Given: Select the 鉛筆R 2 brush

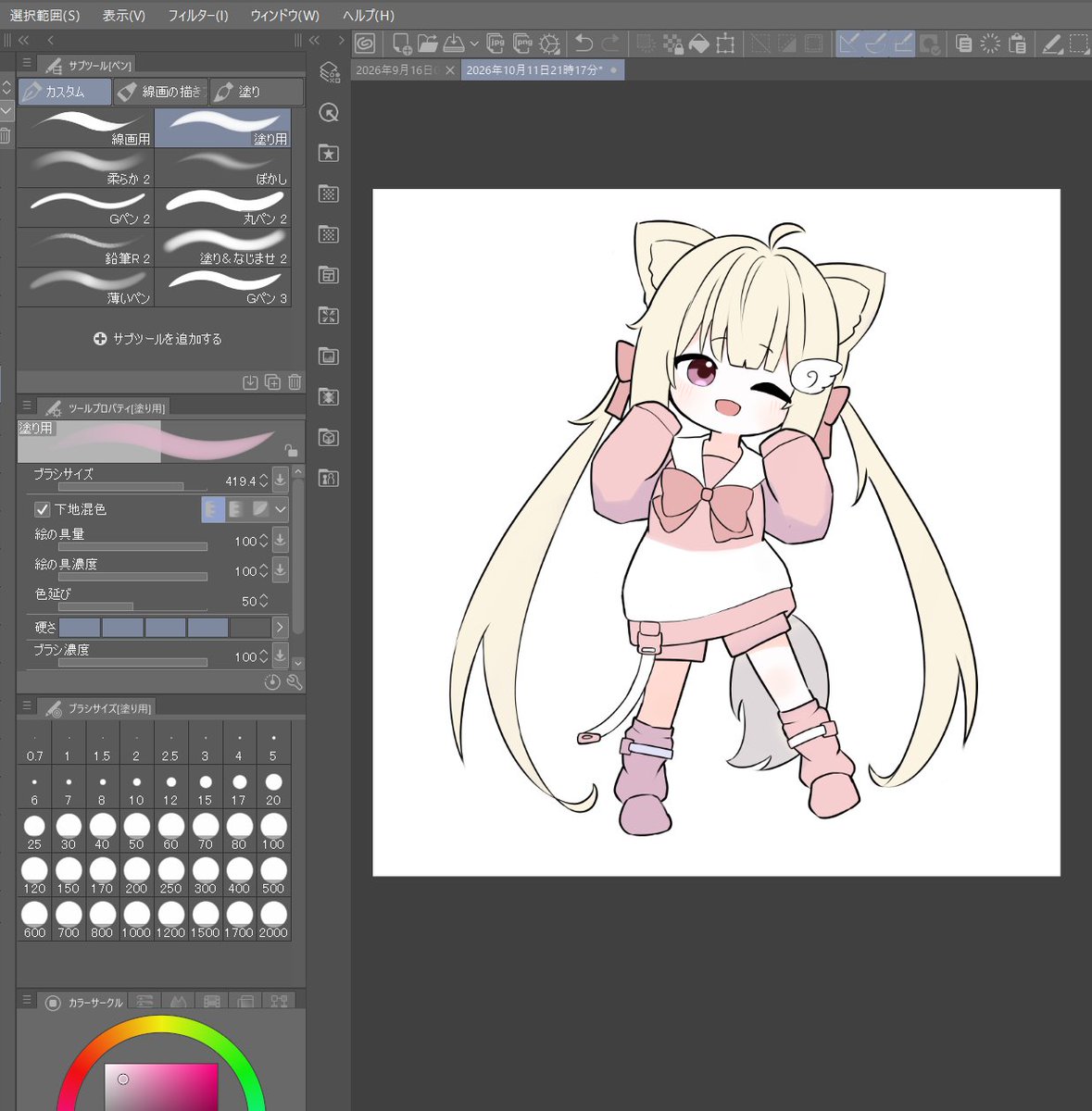Looking at the screenshot, I should click(x=85, y=248).
